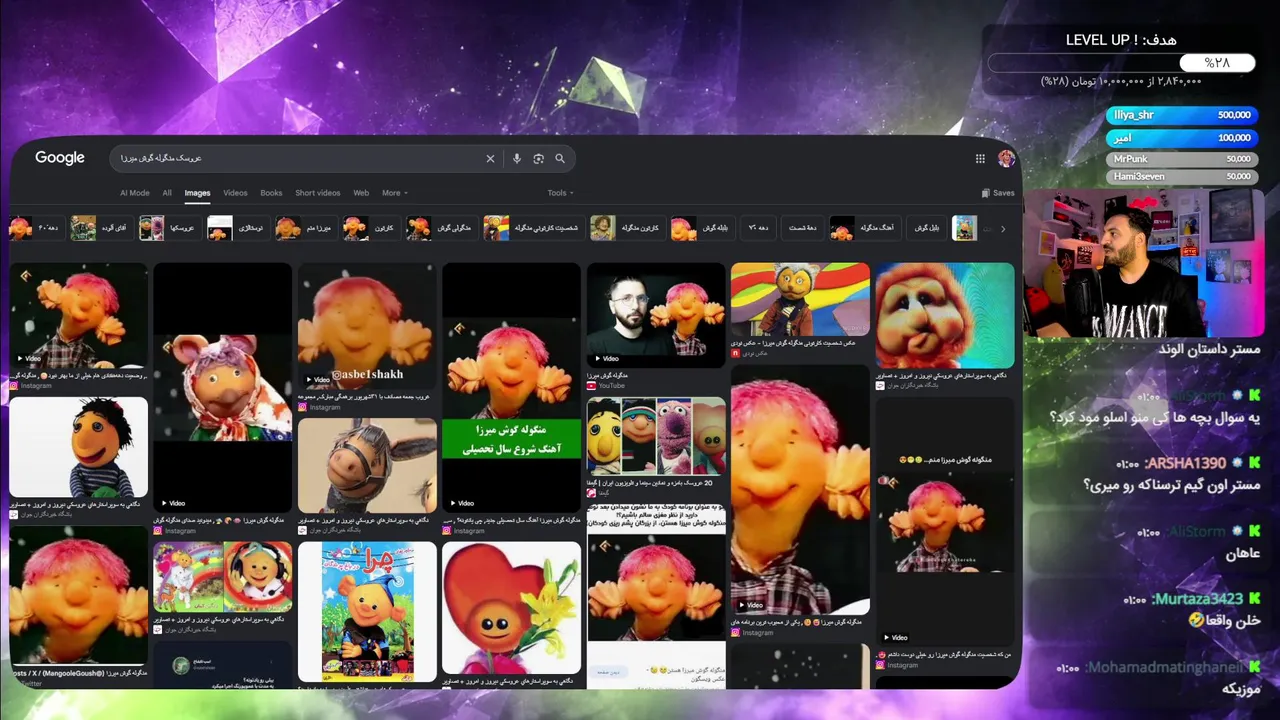Click chat username Murtaza3423

point(1197,599)
